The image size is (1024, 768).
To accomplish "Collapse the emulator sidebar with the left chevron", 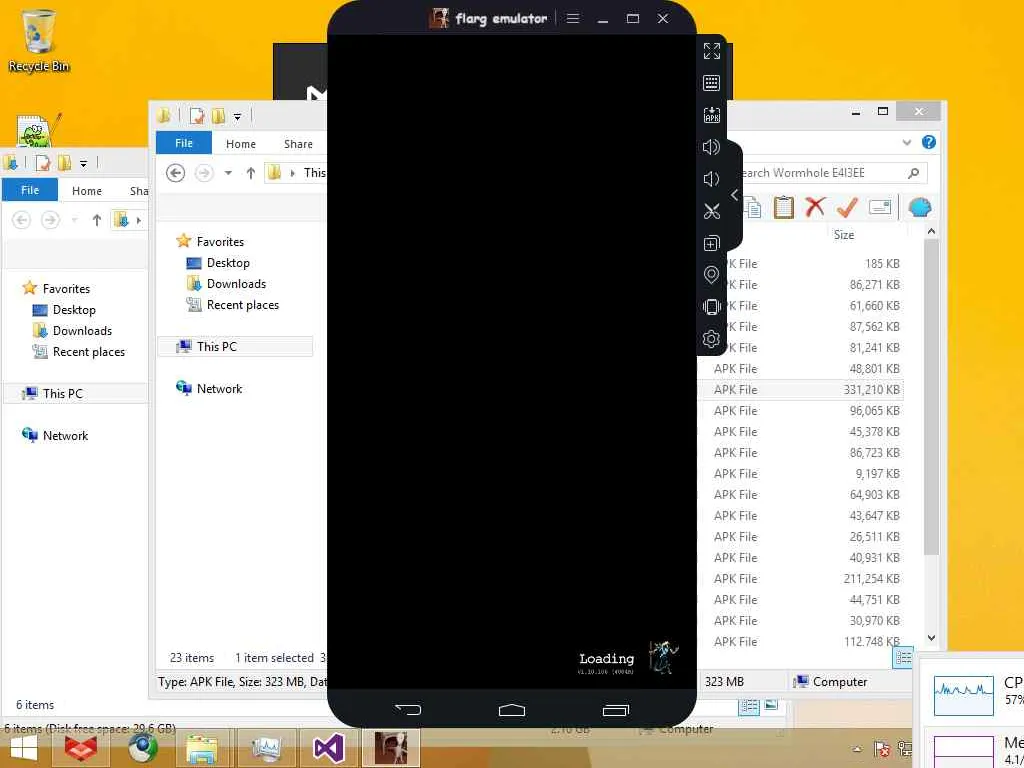I will click(735, 195).
